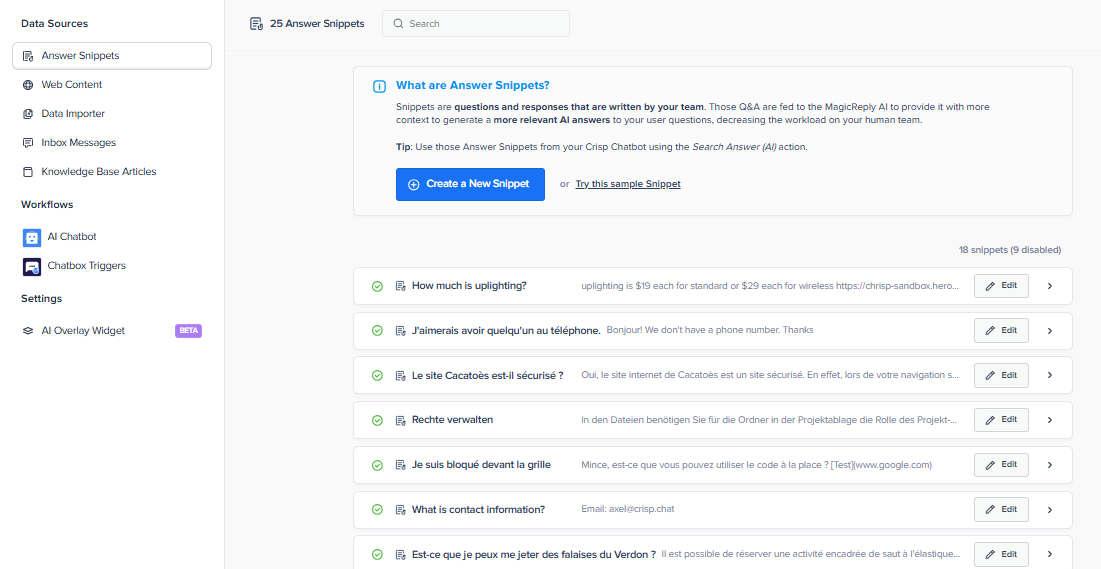Viewport: 1101px width, 569px height.
Task: Focus the Search snippets input field
Action: (x=475, y=24)
